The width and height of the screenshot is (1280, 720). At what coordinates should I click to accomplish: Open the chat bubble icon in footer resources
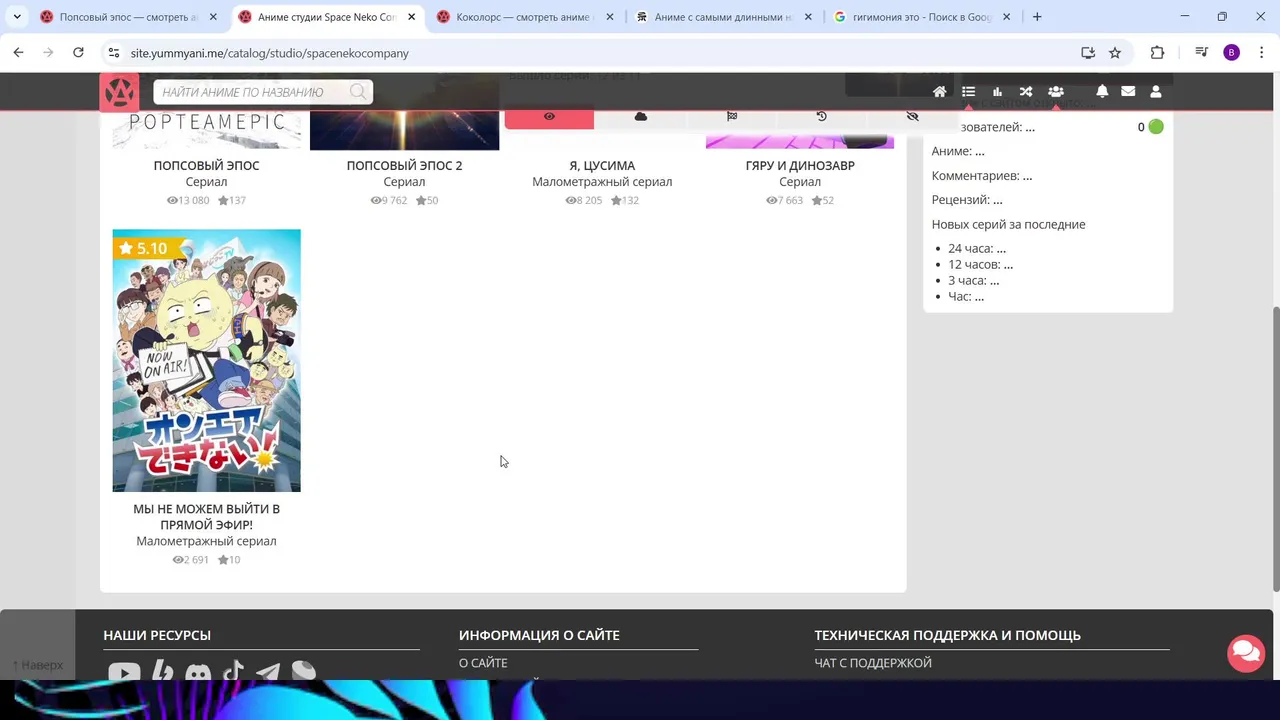pyautogui.click(x=304, y=671)
